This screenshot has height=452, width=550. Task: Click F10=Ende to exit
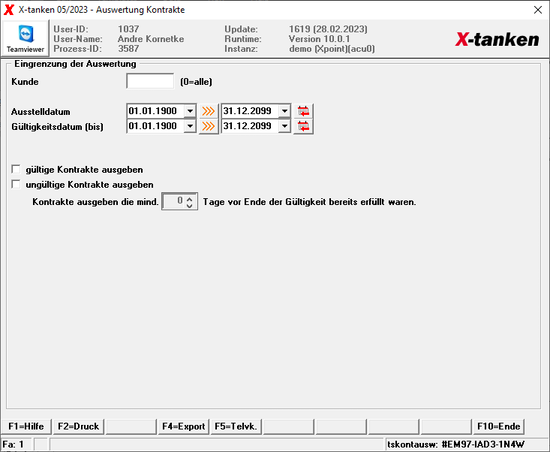click(x=498, y=426)
